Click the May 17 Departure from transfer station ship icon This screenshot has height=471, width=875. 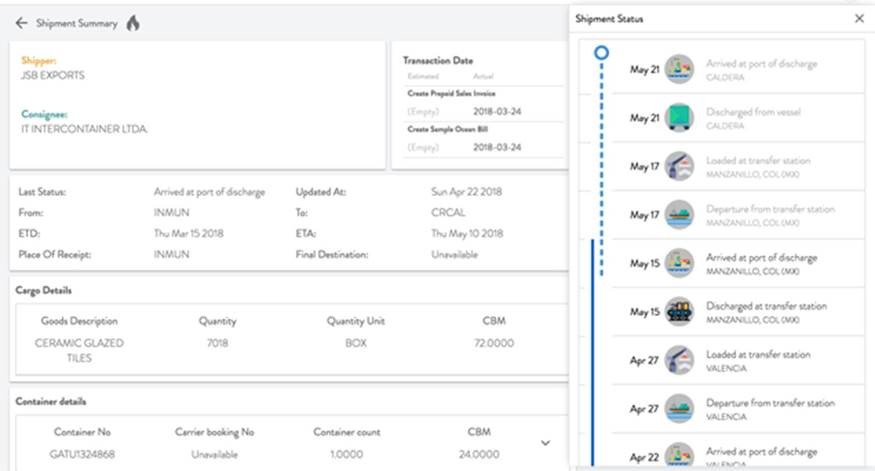coord(679,215)
